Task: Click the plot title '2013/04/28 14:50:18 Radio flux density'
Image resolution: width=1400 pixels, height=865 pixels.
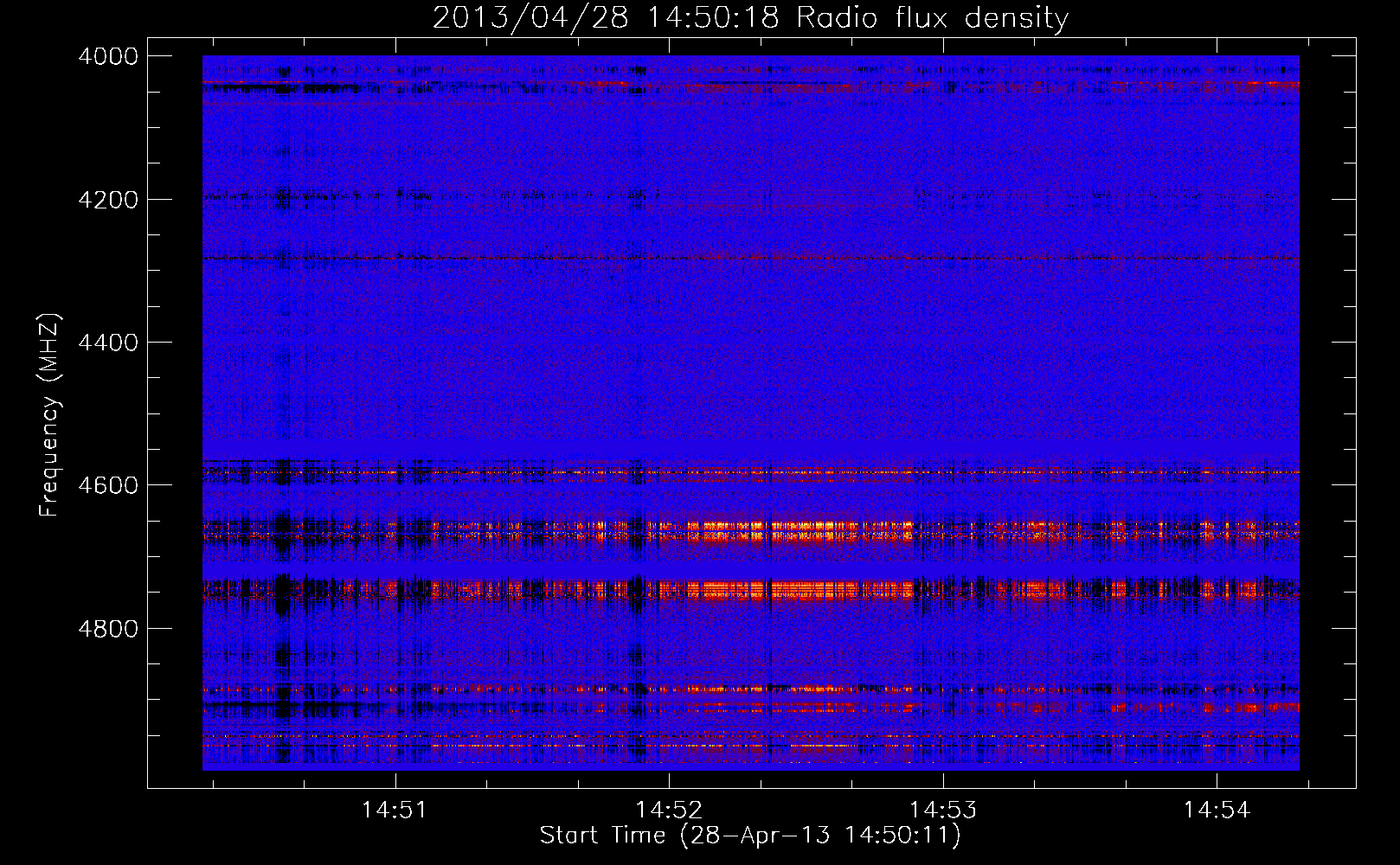Action: pyautogui.click(x=750, y=18)
